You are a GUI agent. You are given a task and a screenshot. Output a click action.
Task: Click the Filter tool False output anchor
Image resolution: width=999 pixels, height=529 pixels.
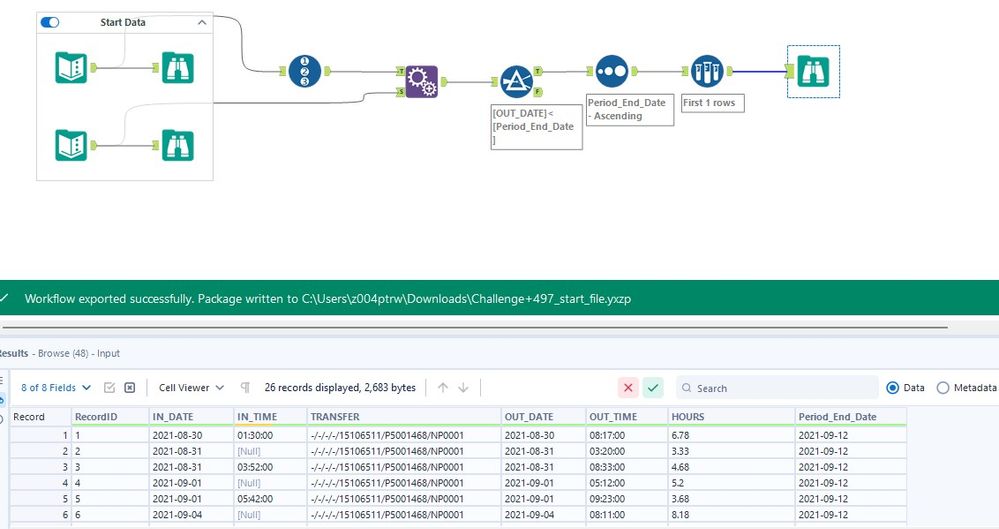(x=538, y=92)
